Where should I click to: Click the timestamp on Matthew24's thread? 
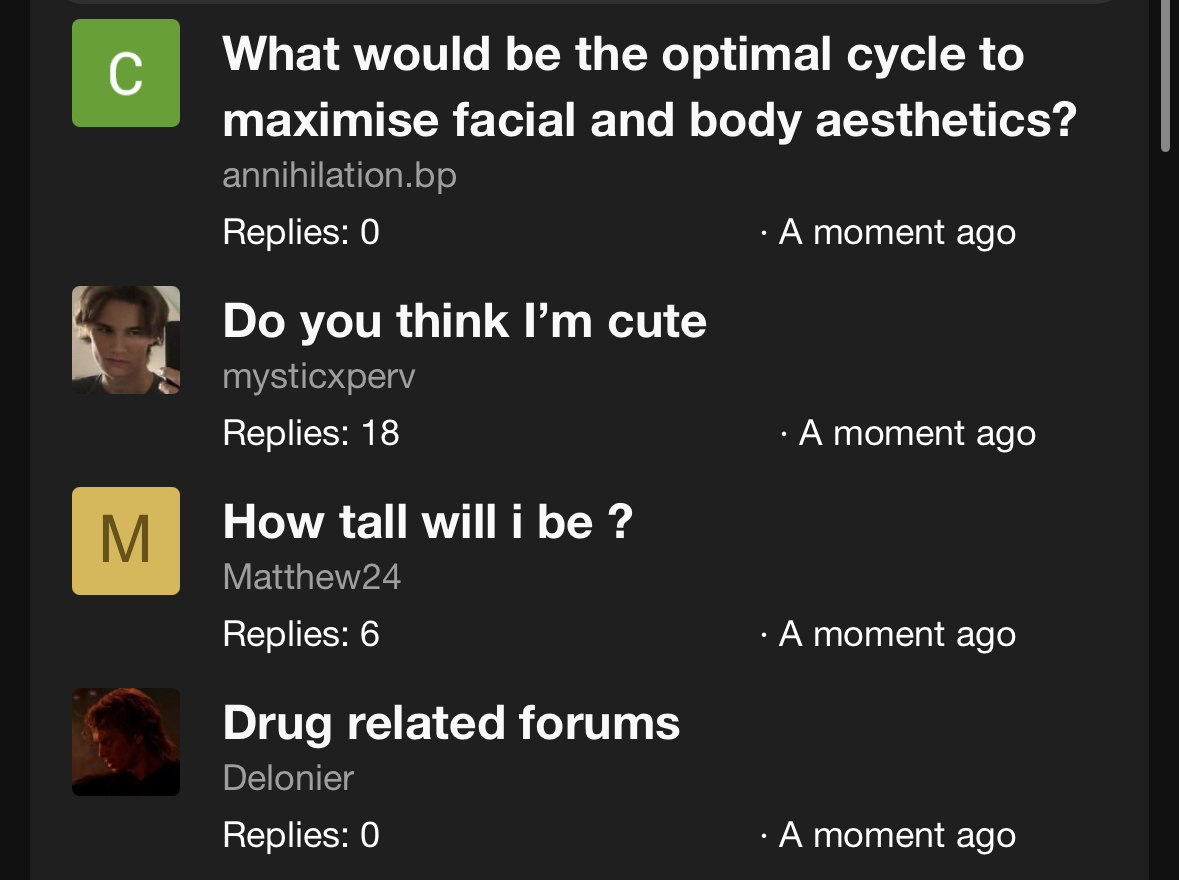(896, 634)
